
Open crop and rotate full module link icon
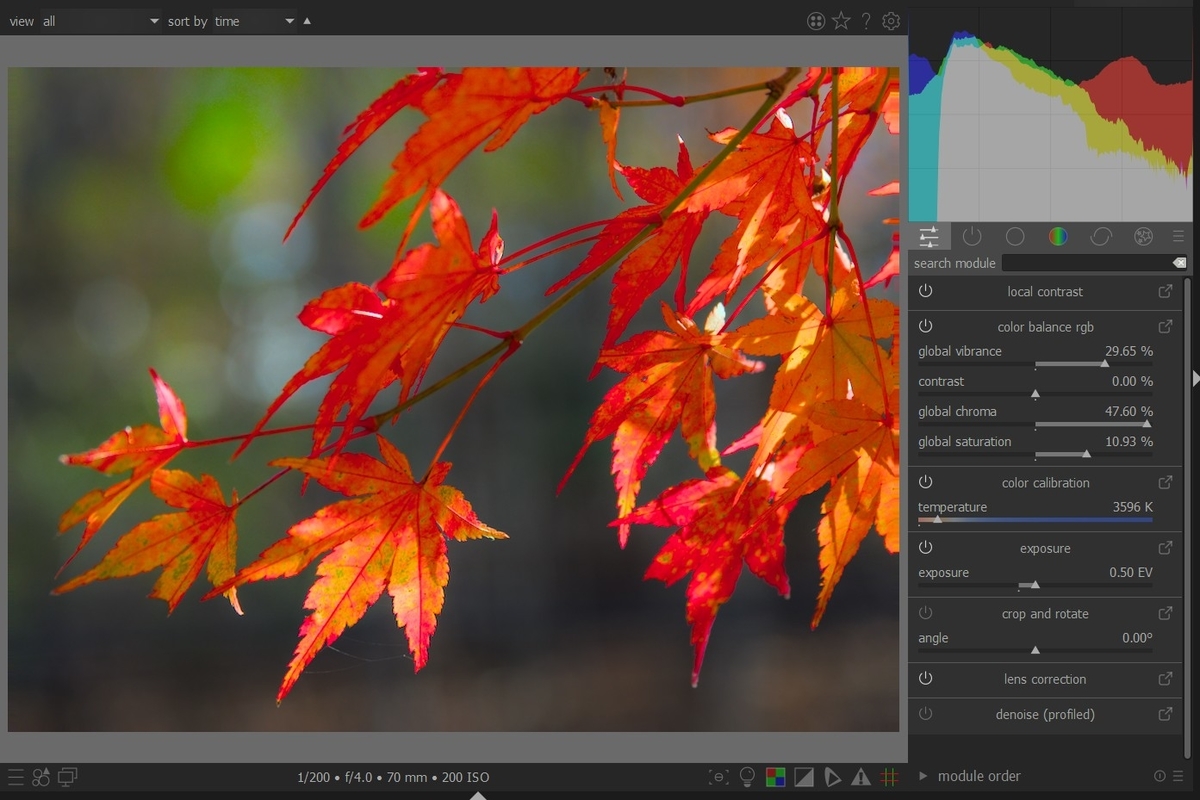[x=1165, y=613]
